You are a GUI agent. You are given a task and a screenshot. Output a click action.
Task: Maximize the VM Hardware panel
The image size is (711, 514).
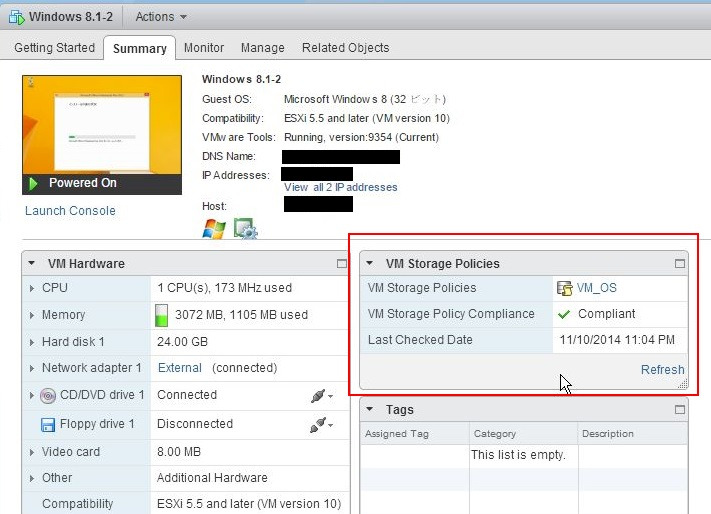click(x=342, y=264)
